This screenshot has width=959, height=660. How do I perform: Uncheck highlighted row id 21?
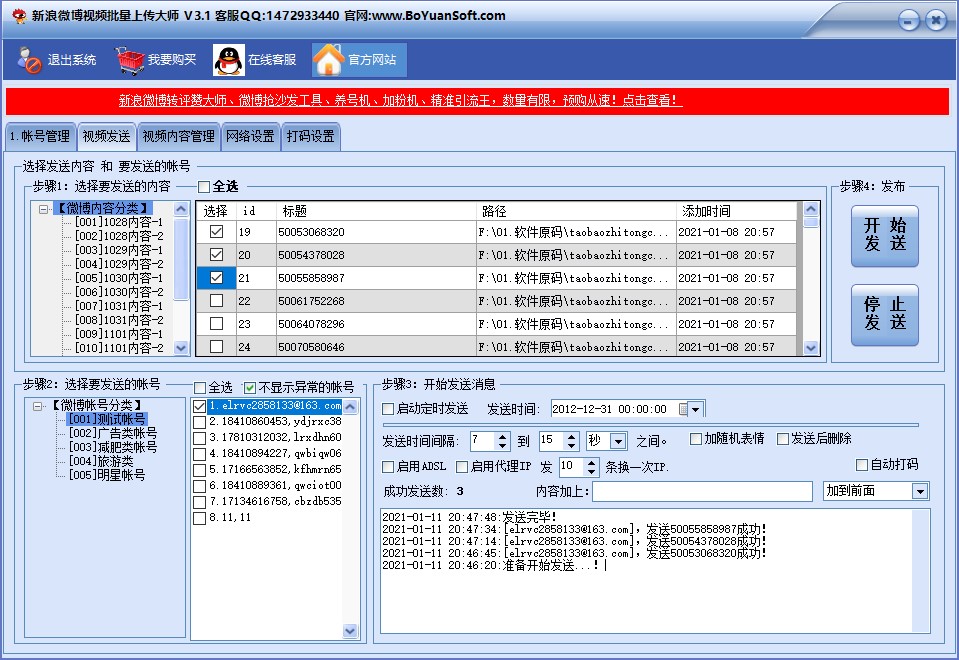click(217, 278)
